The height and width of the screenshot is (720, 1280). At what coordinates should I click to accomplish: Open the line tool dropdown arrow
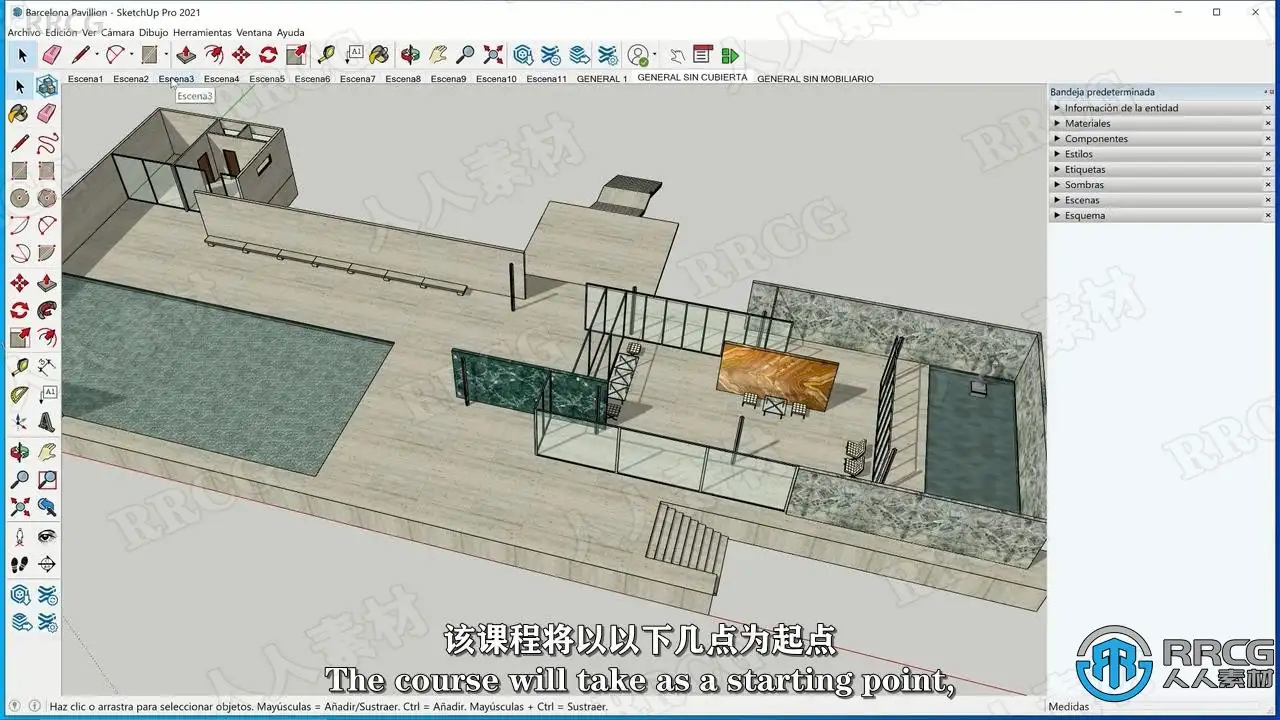97,55
